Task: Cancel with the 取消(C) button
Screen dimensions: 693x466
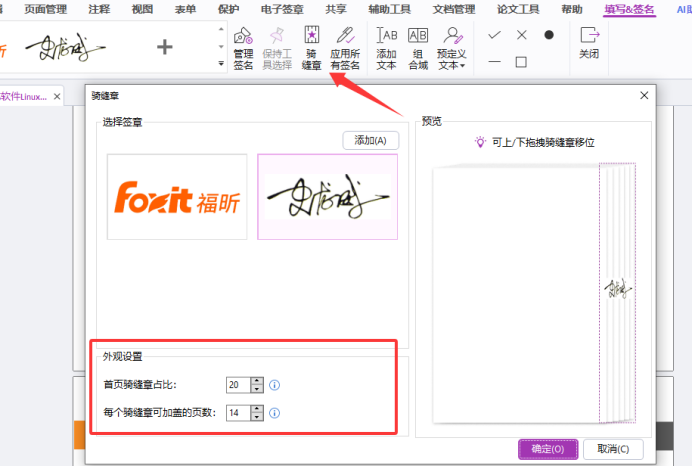Action: (613, 449)
